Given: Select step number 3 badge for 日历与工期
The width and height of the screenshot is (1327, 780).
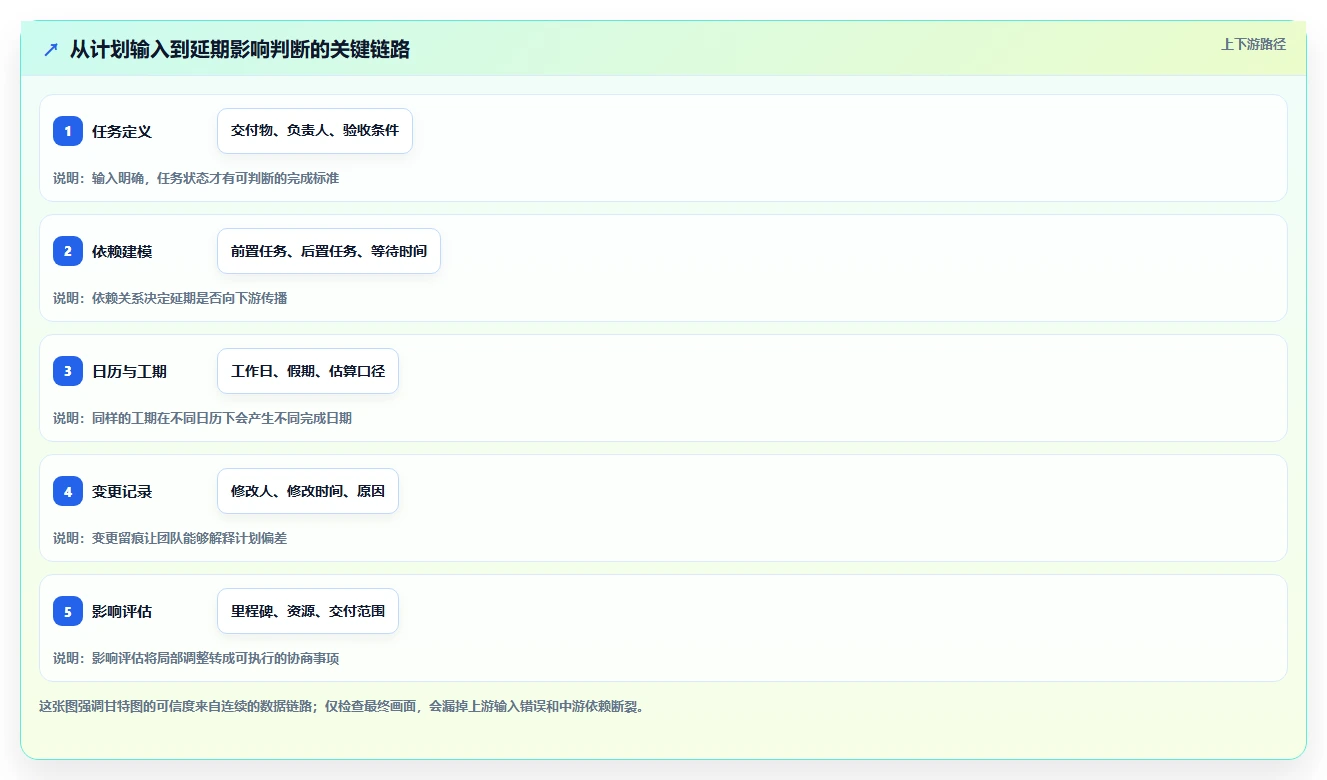Looking at the screenshot, I should pos(68,371).
